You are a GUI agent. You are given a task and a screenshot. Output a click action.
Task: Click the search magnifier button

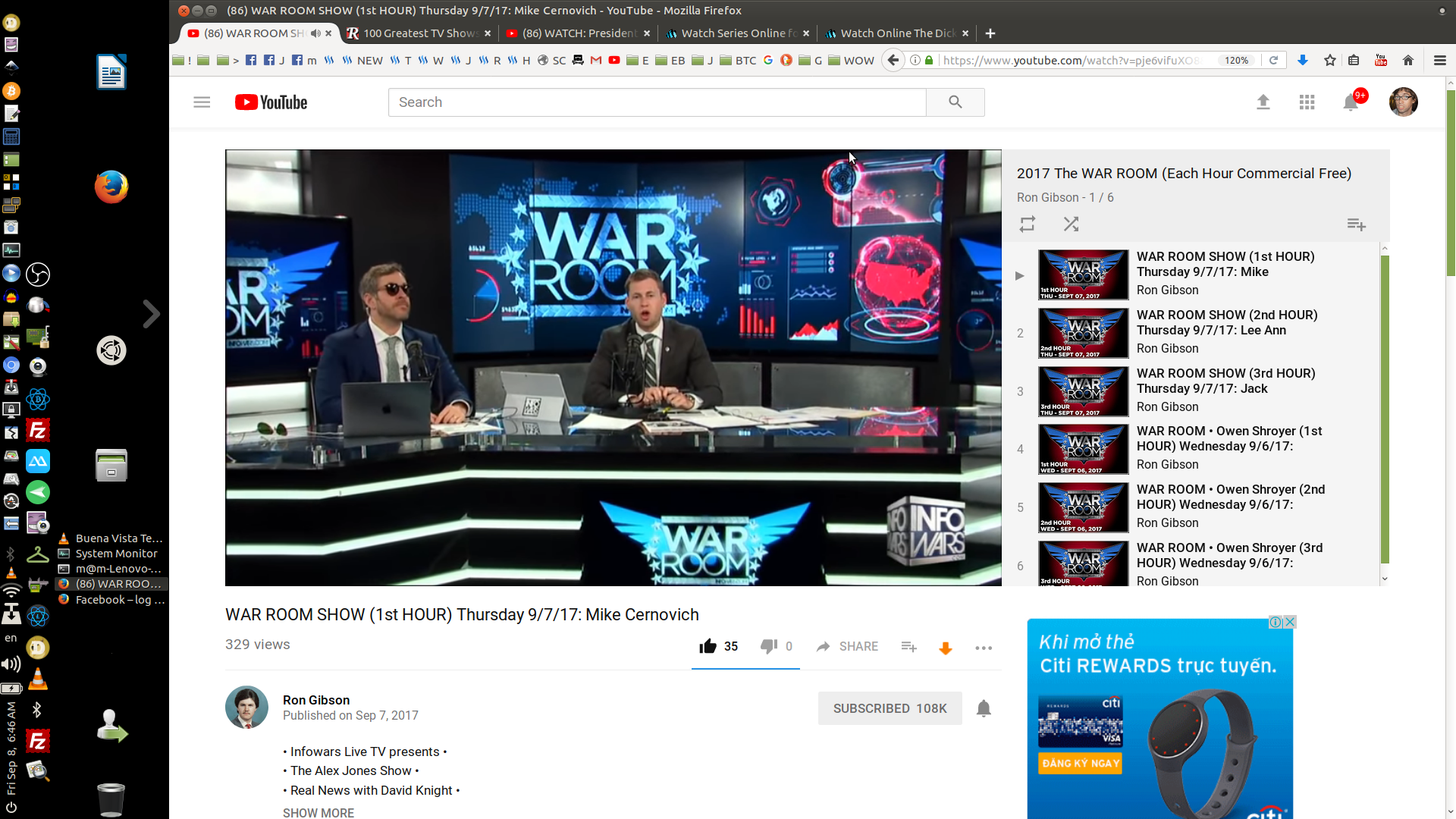click(955, 102)
